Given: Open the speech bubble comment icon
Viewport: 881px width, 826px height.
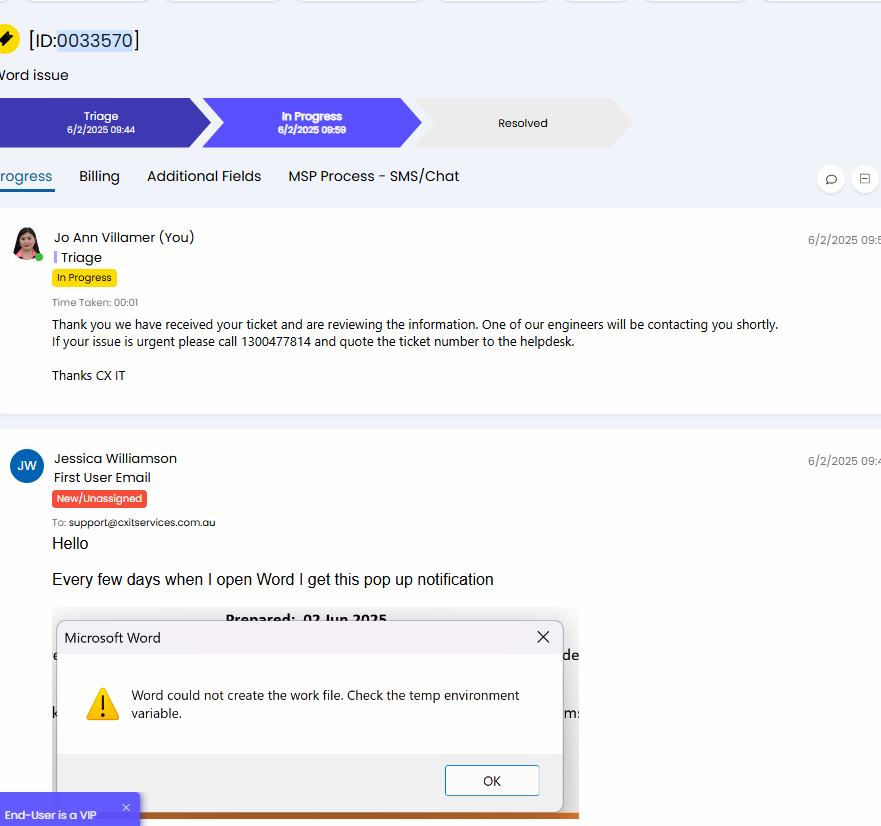Looking at the screenshot, I should click(831, 179).
